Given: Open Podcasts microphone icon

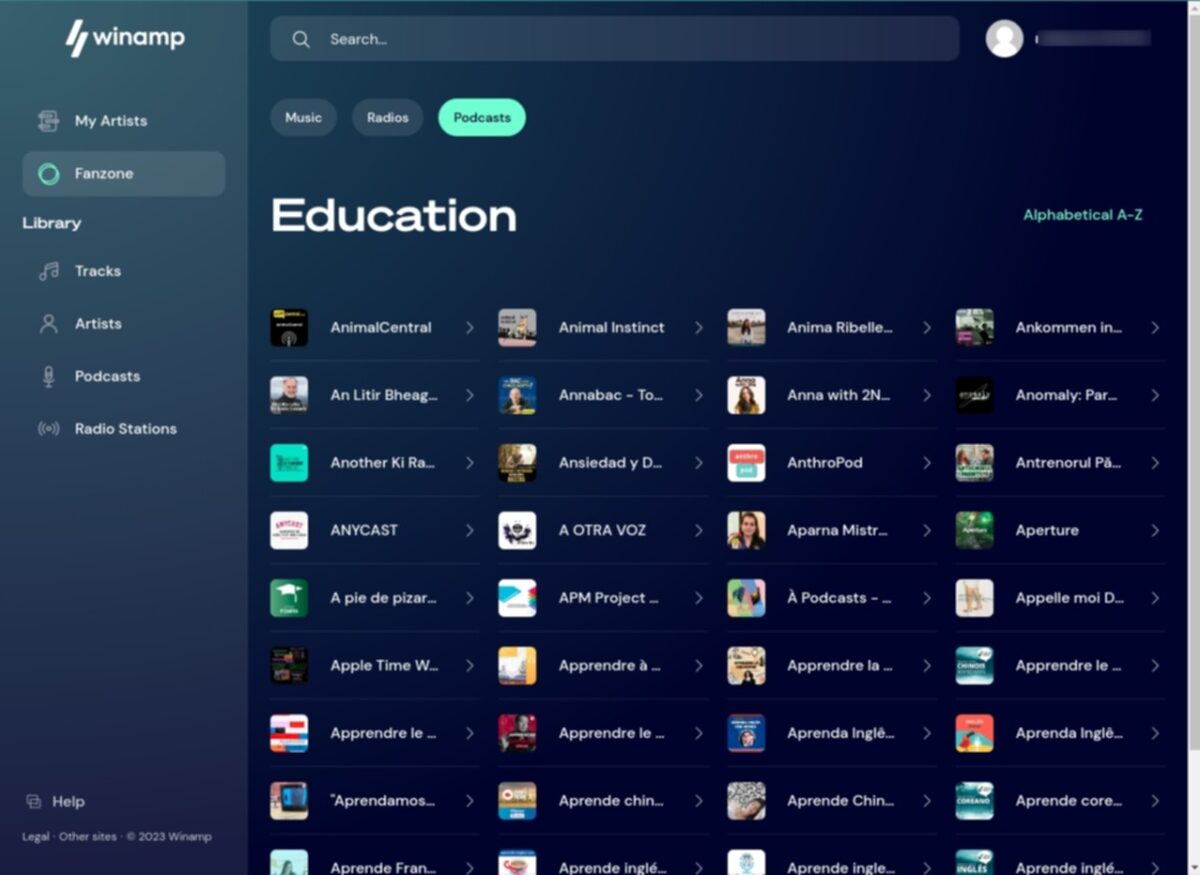Looking at the screenshot, I should click(x=48, y=376).
